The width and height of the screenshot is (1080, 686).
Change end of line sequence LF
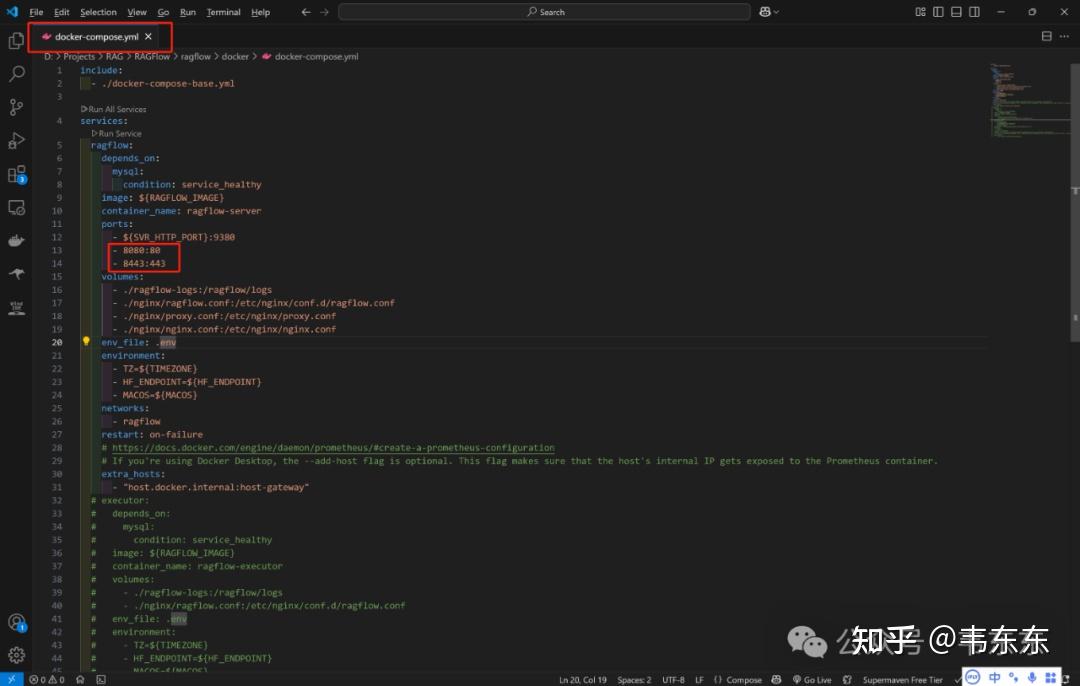click(x=699, y=680)
